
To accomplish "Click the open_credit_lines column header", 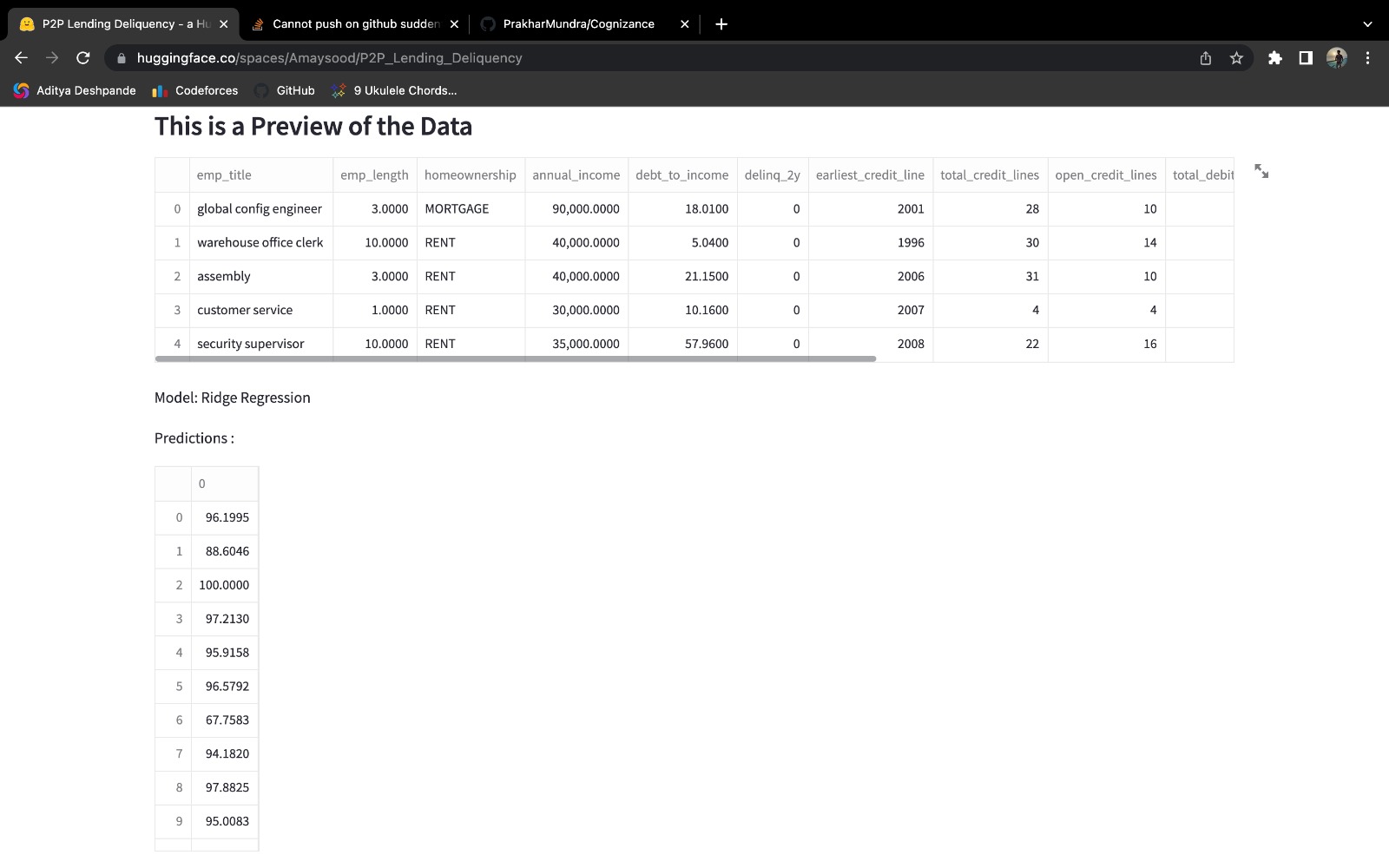I will point(1106,175).
